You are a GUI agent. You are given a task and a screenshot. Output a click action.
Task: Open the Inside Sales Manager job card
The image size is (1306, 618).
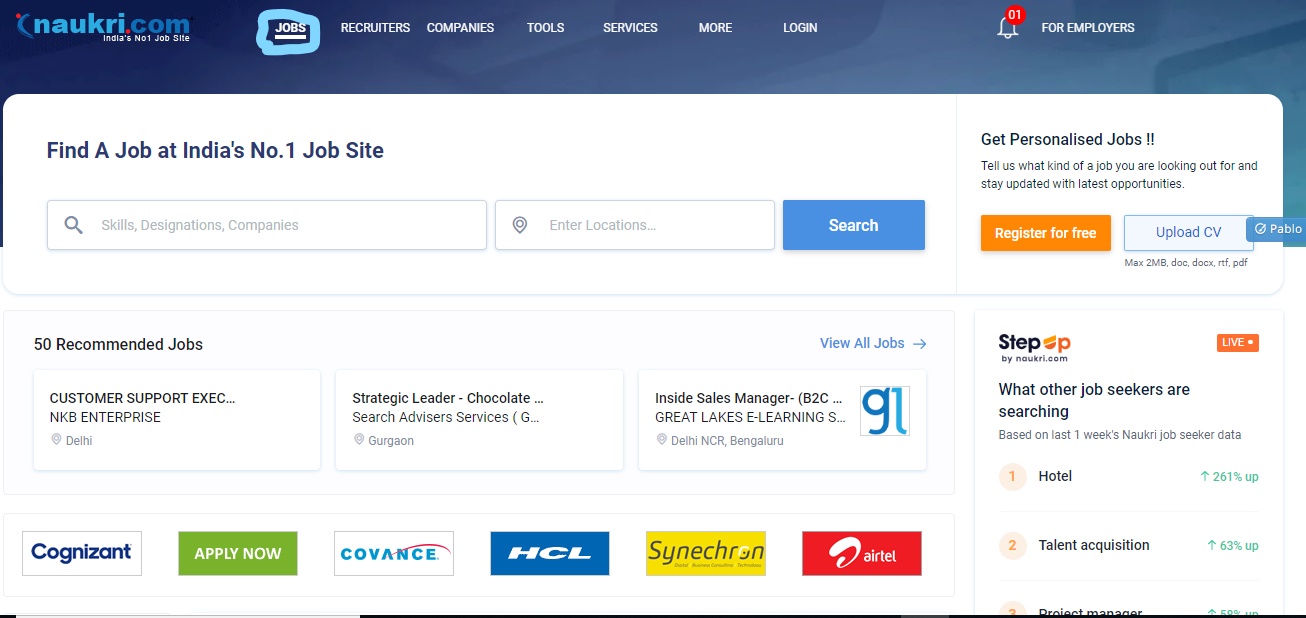coord(782,420)
